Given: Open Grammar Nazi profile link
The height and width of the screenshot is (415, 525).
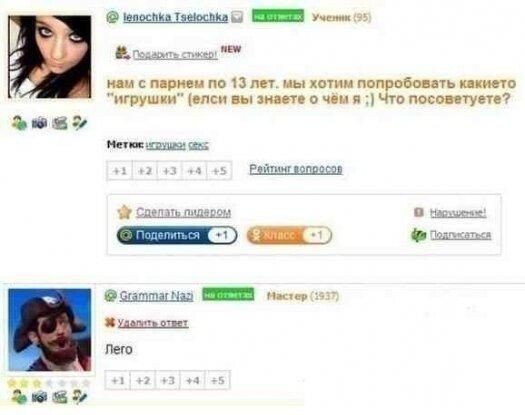Looking at the screenshot, I should click(156, 296).
